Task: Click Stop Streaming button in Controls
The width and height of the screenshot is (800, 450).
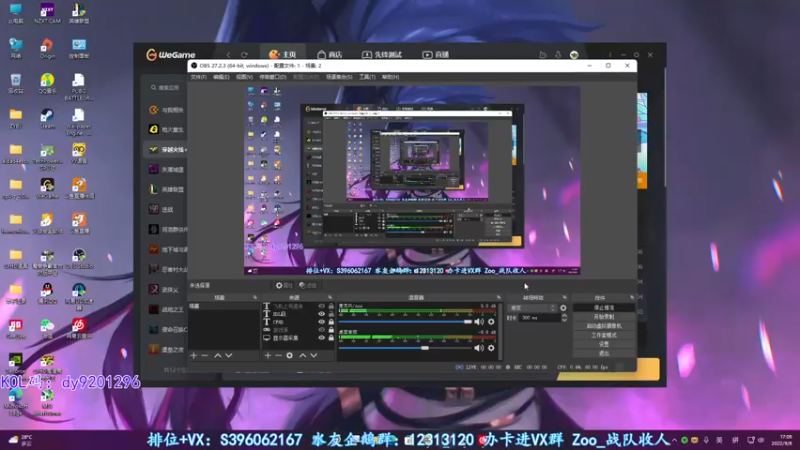Action: pyautogui.click(x=604, y=308)
